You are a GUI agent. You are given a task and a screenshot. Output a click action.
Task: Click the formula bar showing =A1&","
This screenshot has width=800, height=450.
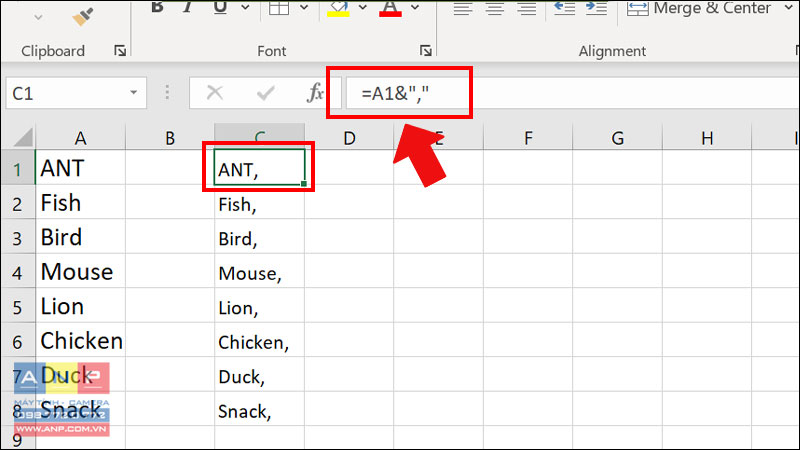(572, 93)
